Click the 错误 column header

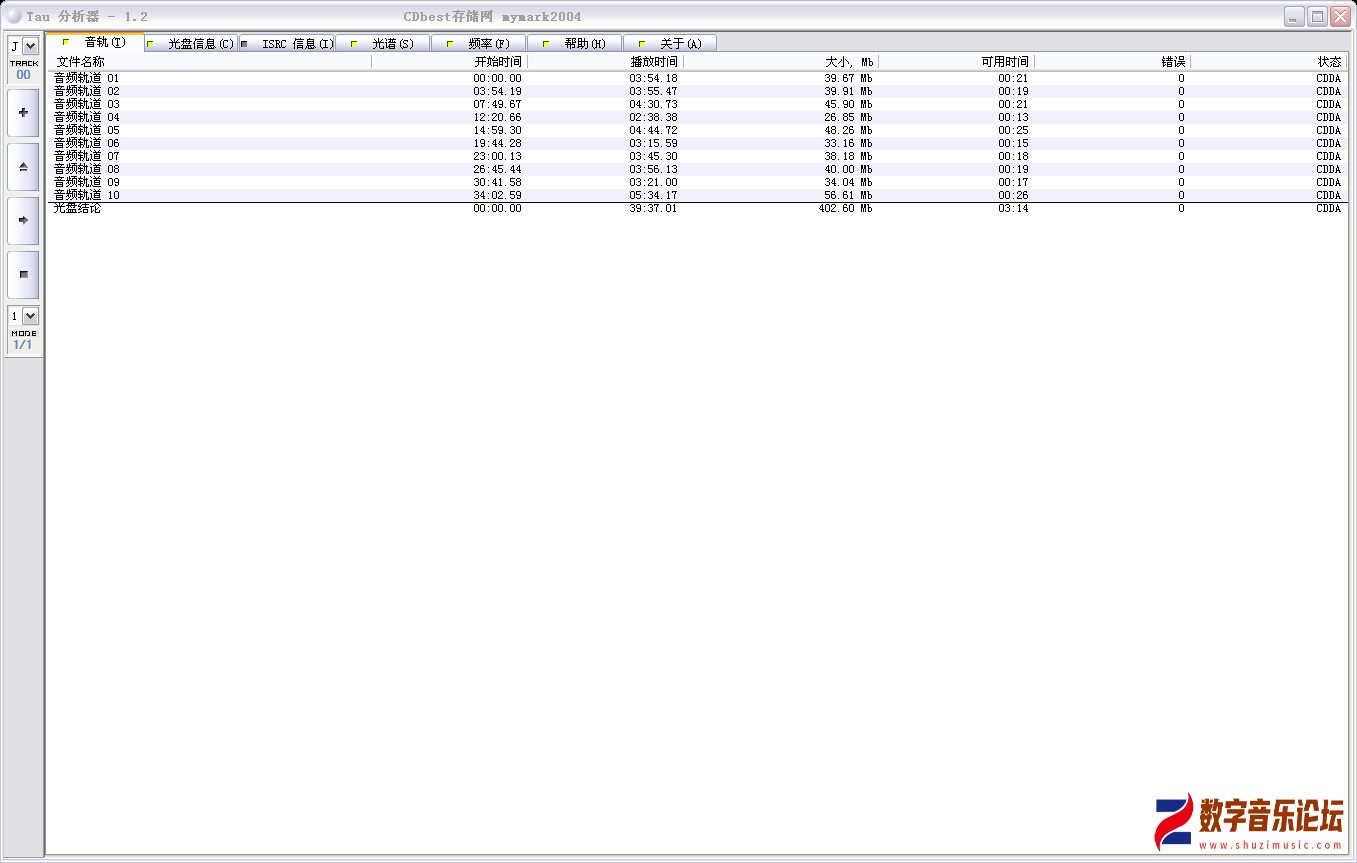[1112, 62]
